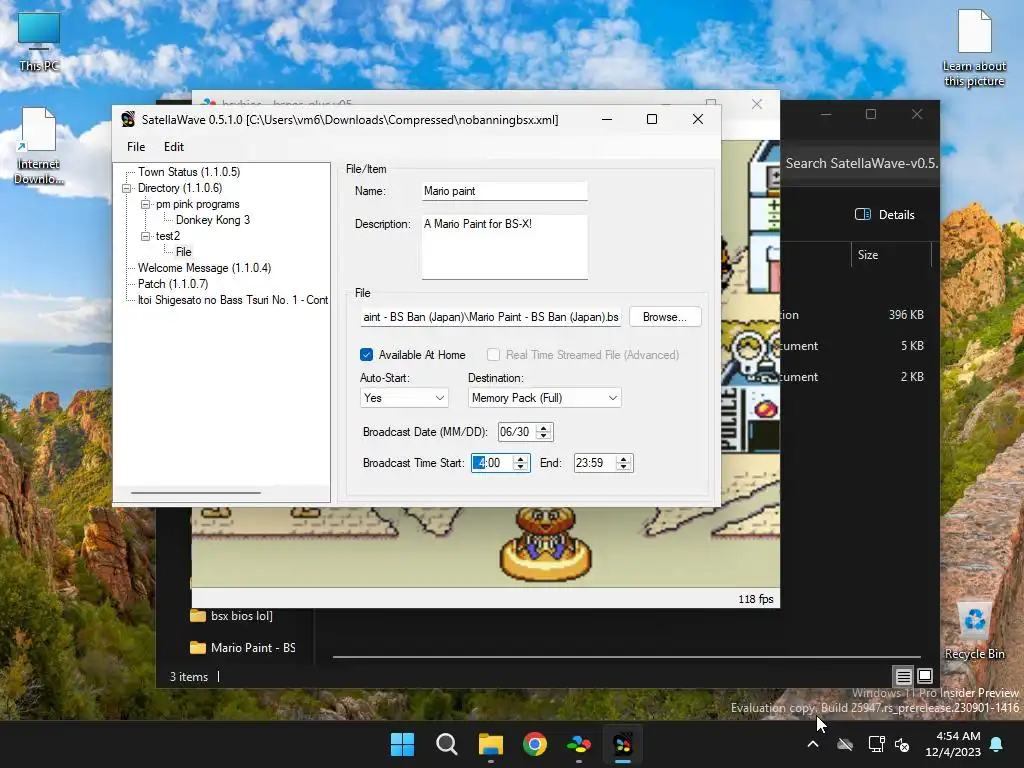Open the Recycle Bin desktop icon

[x=974, y=632]
